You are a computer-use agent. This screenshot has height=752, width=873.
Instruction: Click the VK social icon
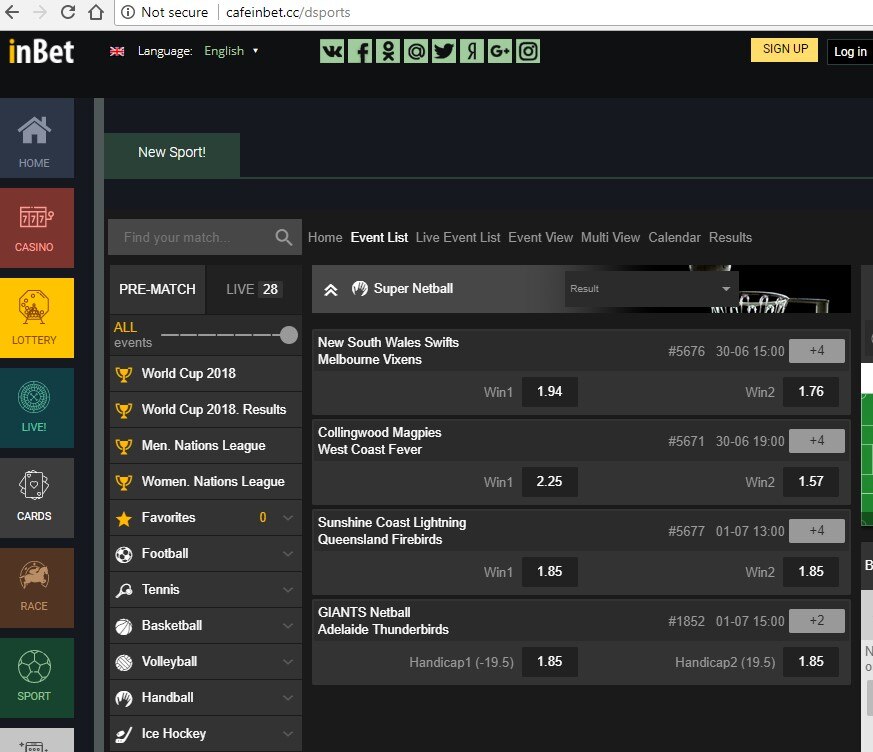[x=331, y=50]
